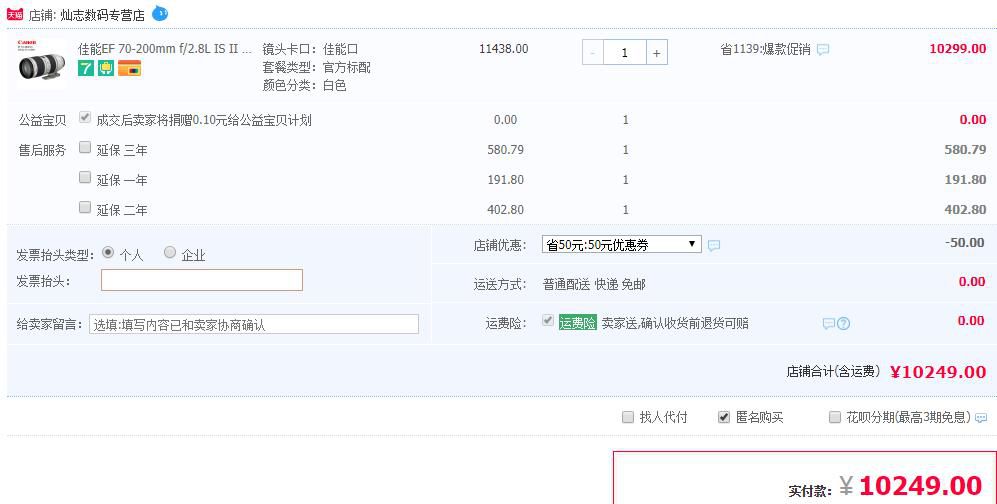Click the green 运费险 badge
This screenshot has height=504, width=997.
(577, 323)
